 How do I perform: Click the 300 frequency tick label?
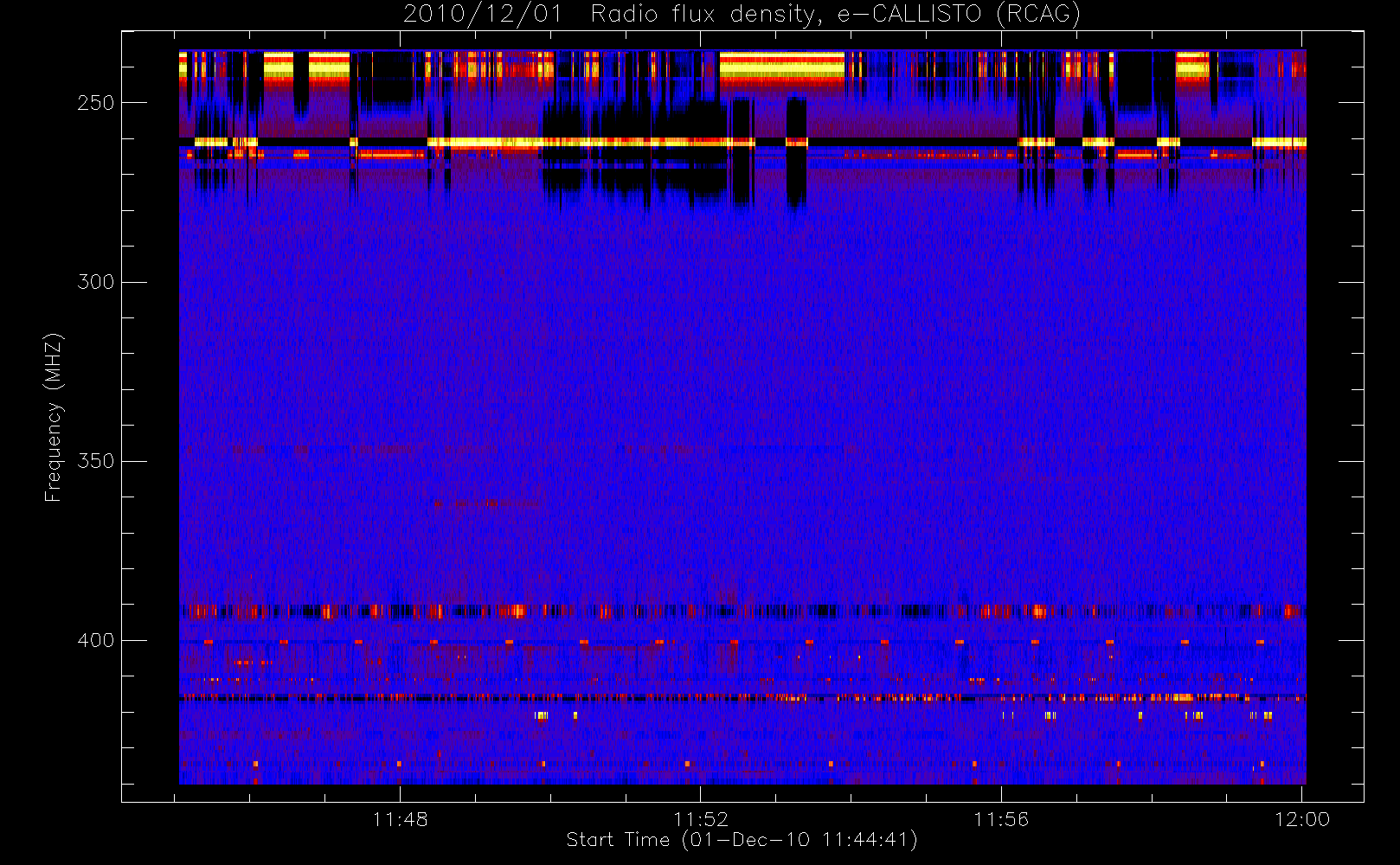coord(96,282)
